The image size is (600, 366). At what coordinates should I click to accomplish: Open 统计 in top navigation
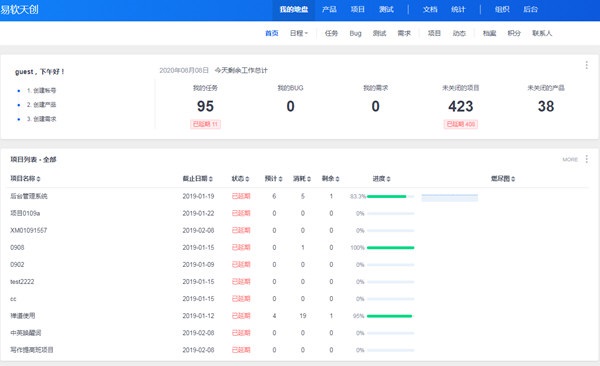coord(458,10)
